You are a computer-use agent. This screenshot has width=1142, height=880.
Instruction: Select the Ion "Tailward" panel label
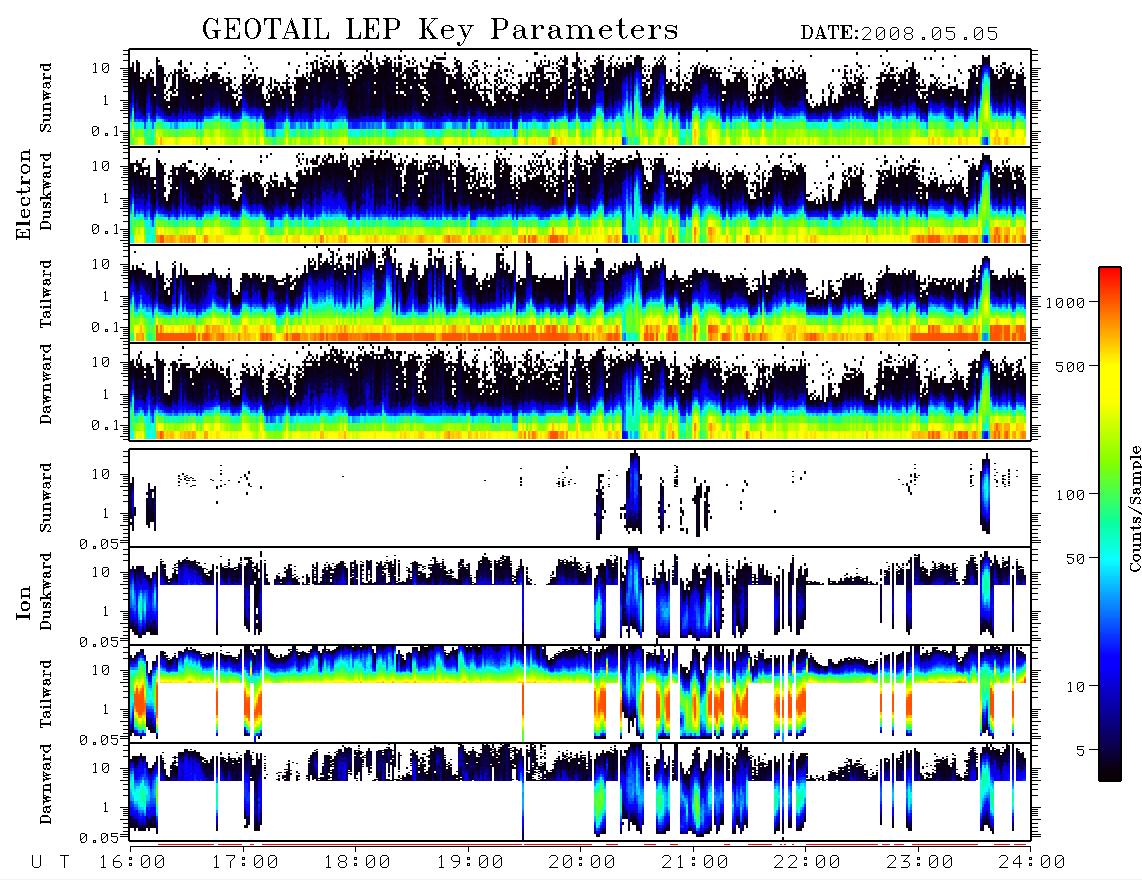(x=46, y=694)
